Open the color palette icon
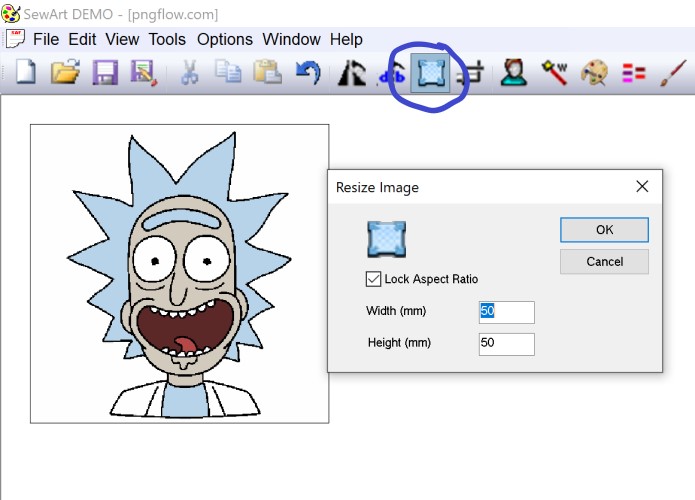Image resolution: width=695 pixels, height=500 pixels. [594, 73]
